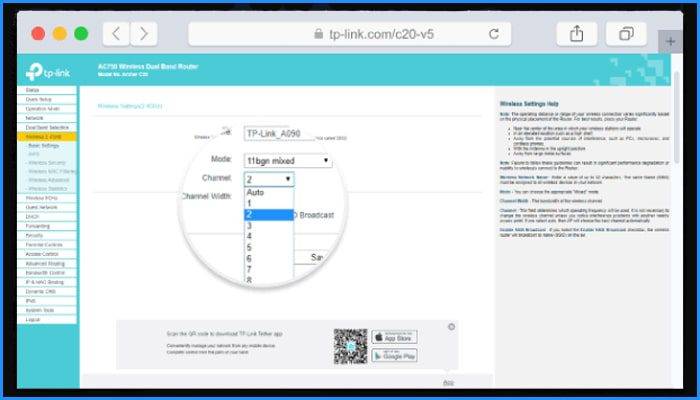Viewport: 700px width, 400px height.
Task: Open the Mode dropdown
Action: click(288, 160)
